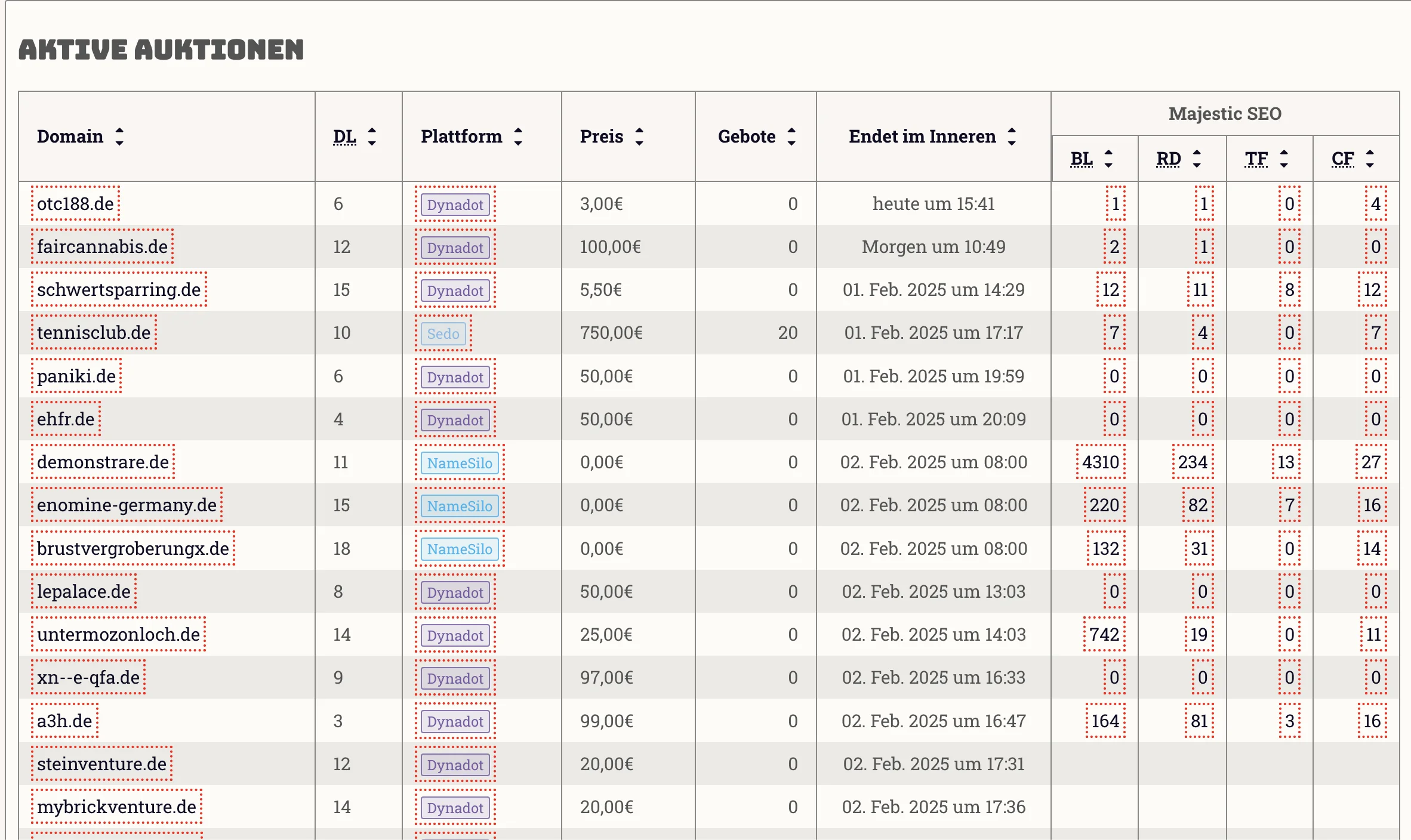
Task: Sort by RD column arrows
Action: [x=1197, y=159]
